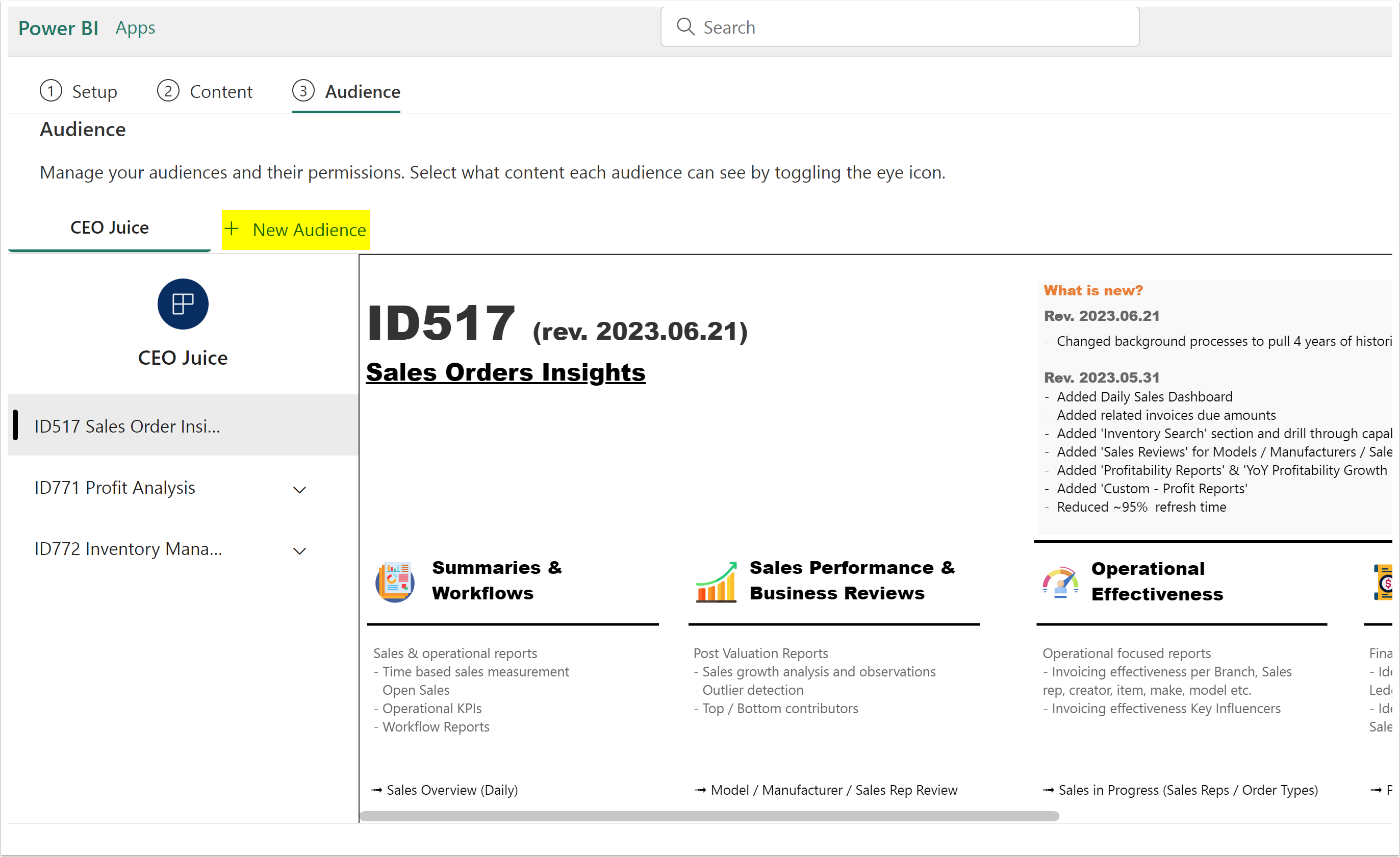
Task: Go to the Content step tab
Action: pyautogui.click(x=205, y=91)
